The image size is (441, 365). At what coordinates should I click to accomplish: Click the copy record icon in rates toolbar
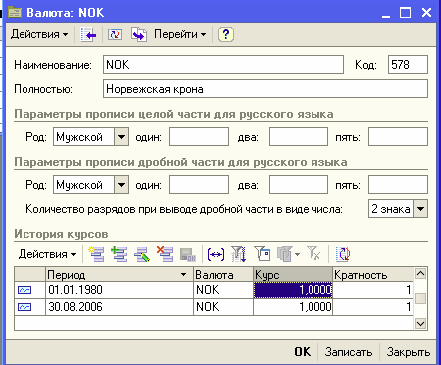pyautogui.click(x=119, y=254)
